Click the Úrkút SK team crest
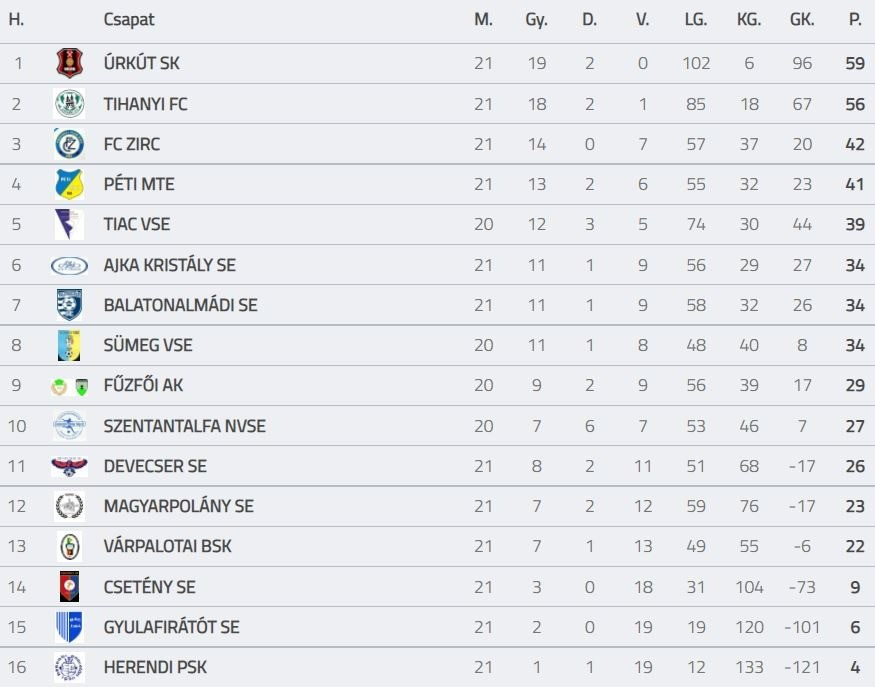Screen dimensions: 875x687 69,64
